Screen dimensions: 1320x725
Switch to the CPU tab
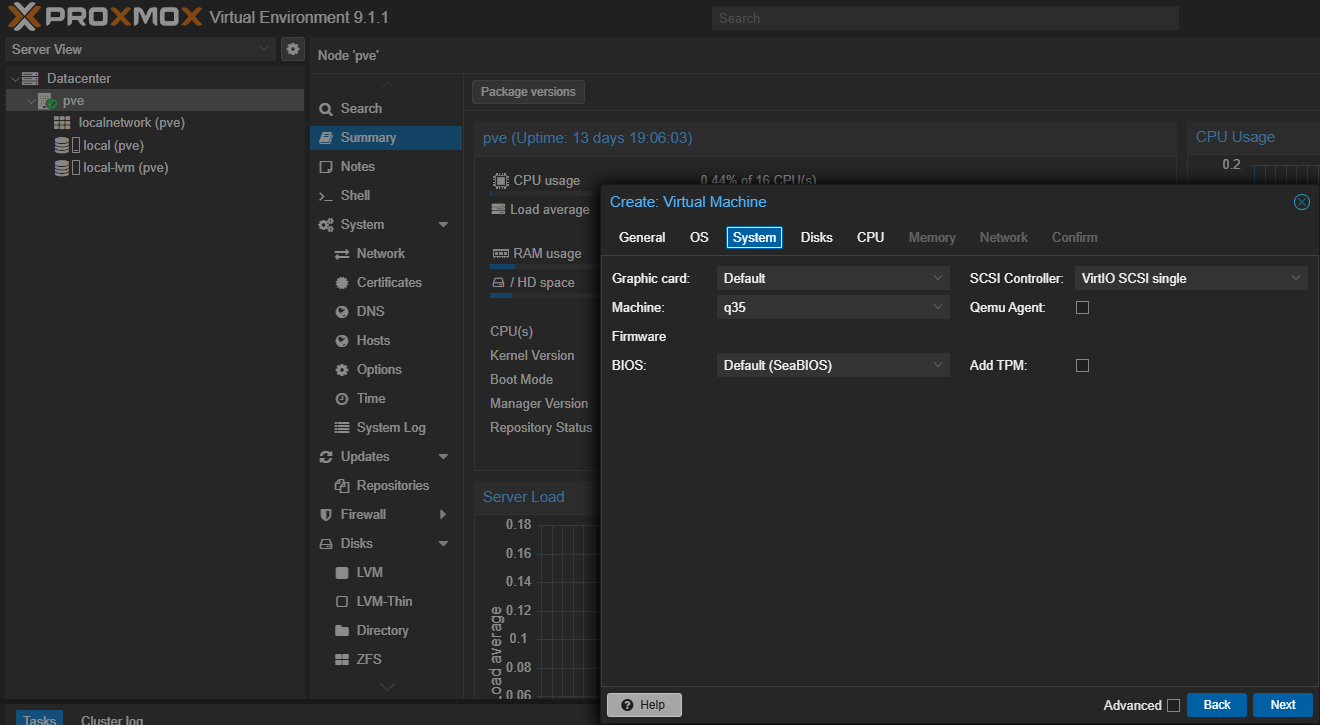(871, 237)
